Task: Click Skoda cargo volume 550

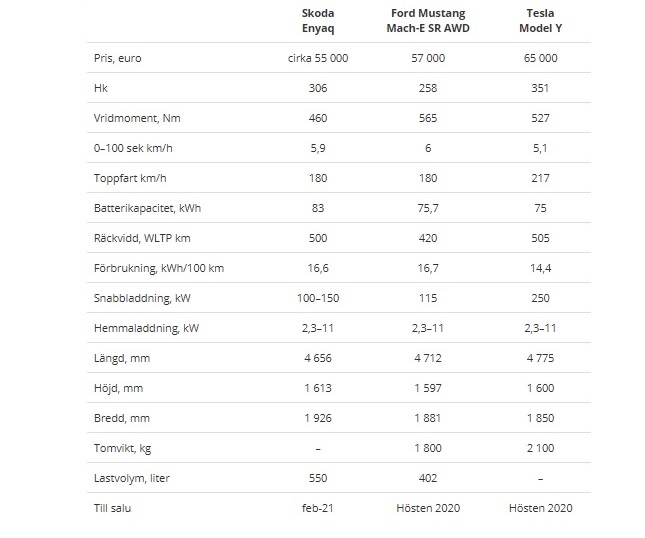Action: 318,478
